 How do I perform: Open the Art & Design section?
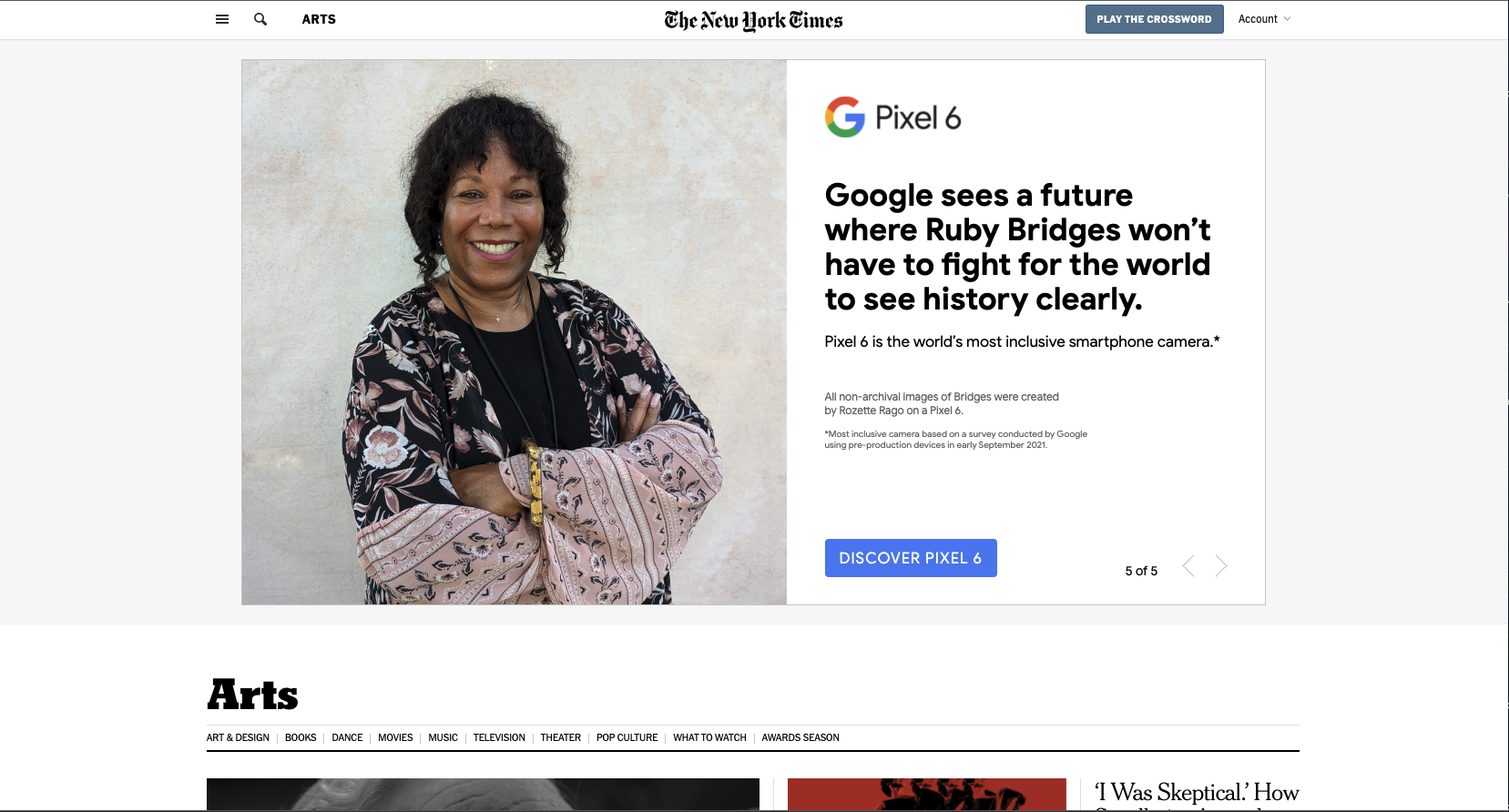(x=238, y=737)
